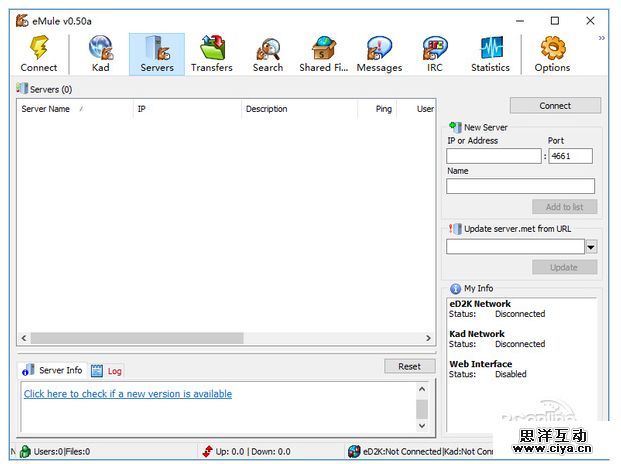Click the Port number field
The height and width of the screenshot is (464, 621).
pos(571,156)
